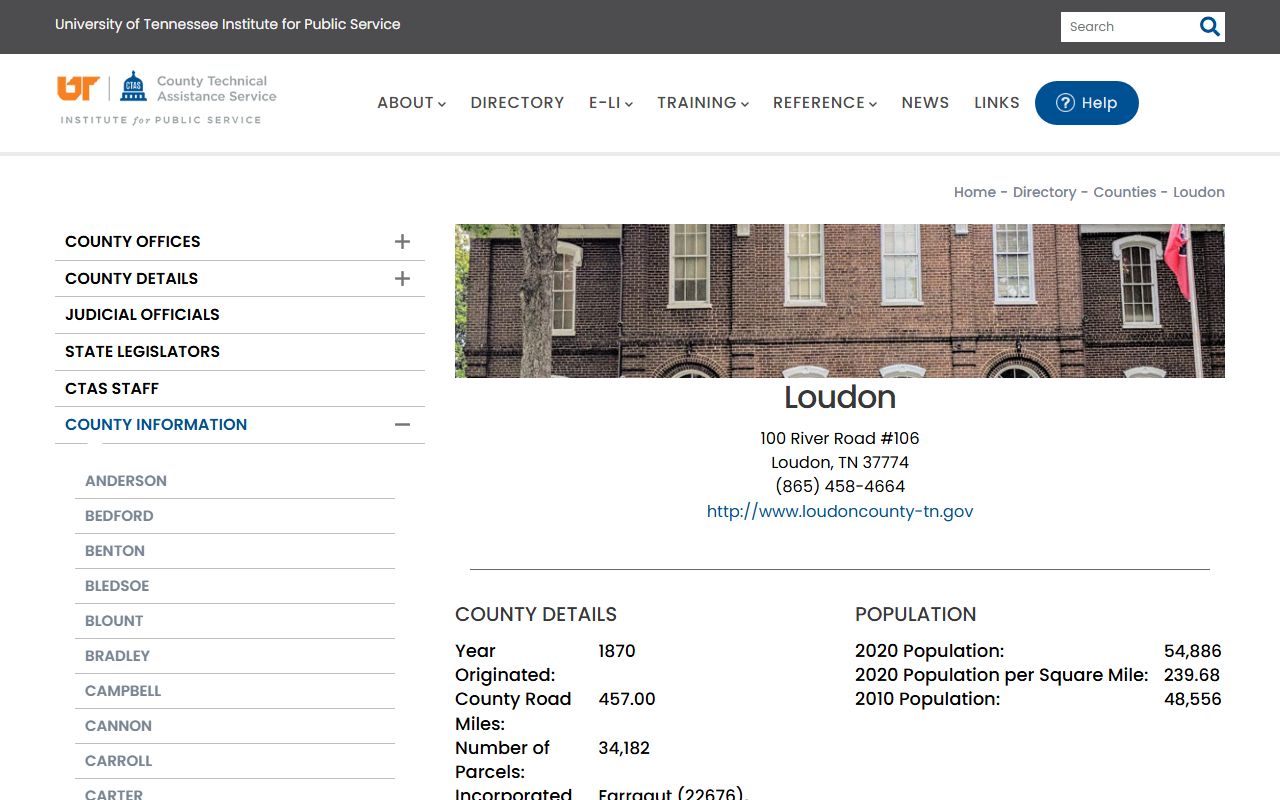
Task: Open STATE LEGISLATORS sidebar link
Action: 142,352
